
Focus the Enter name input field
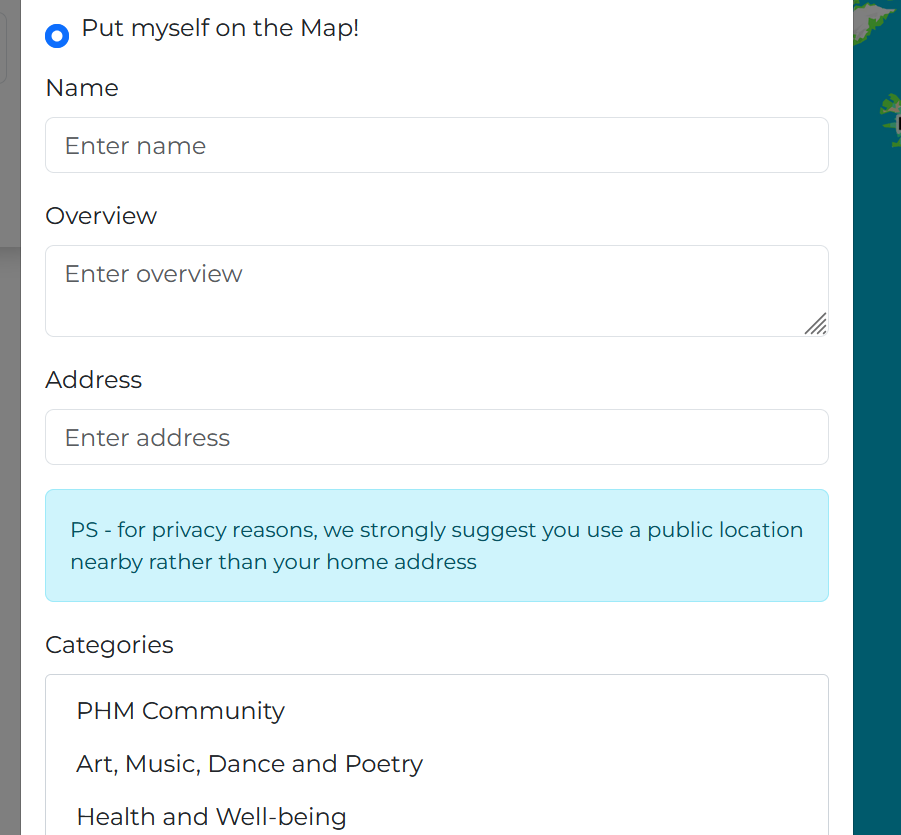[x=437, y=145]
